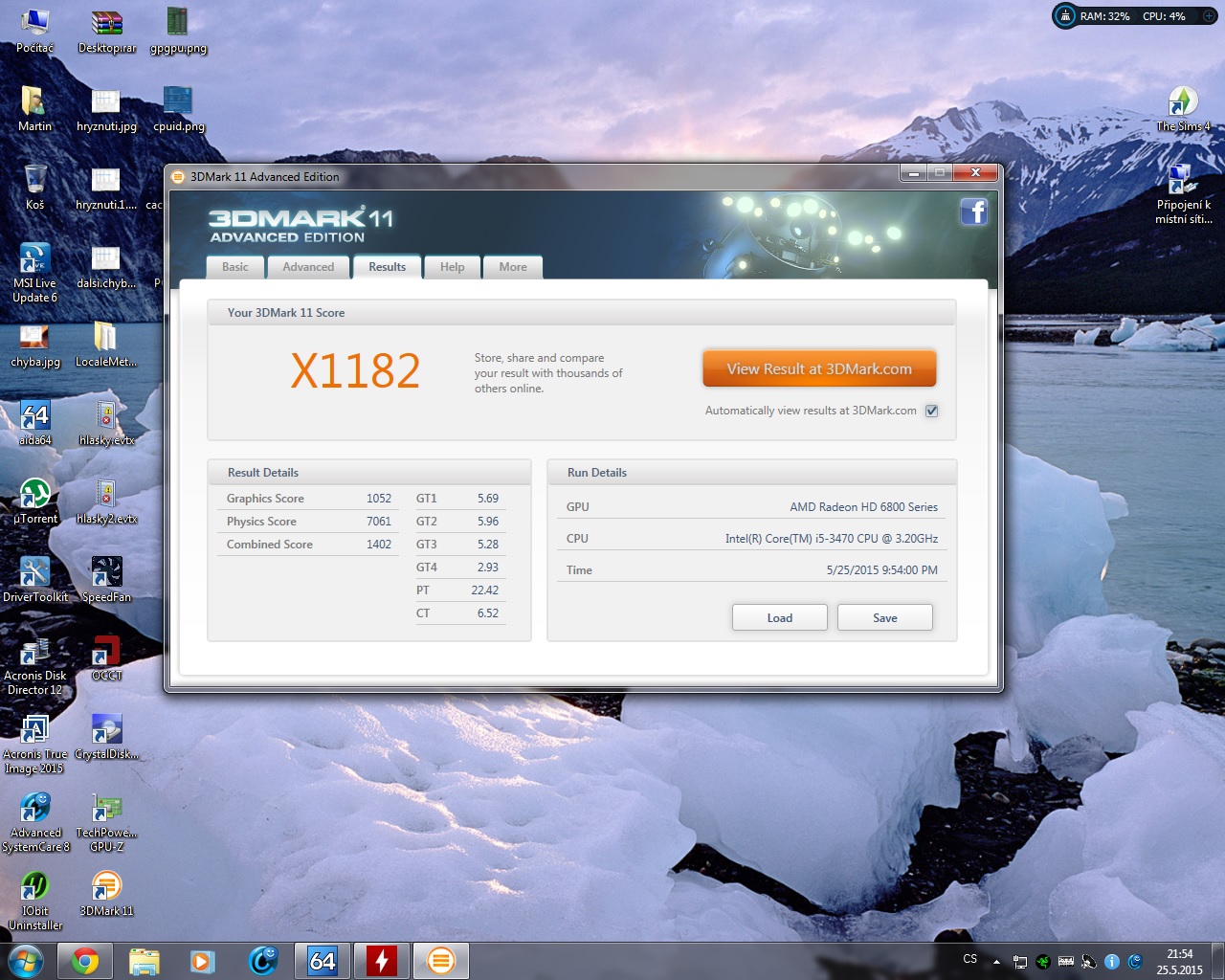The image size is (1225, 980).
Task: Click the Combined Score value 1402
Action: tap(379, 545)
